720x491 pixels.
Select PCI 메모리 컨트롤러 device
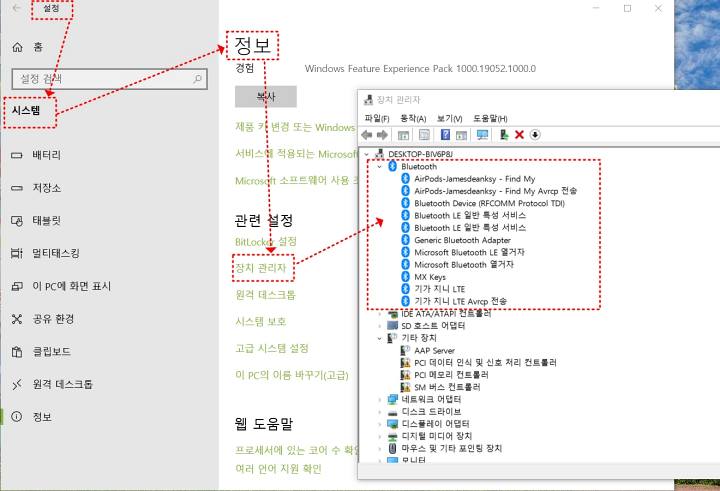[451, 375]
